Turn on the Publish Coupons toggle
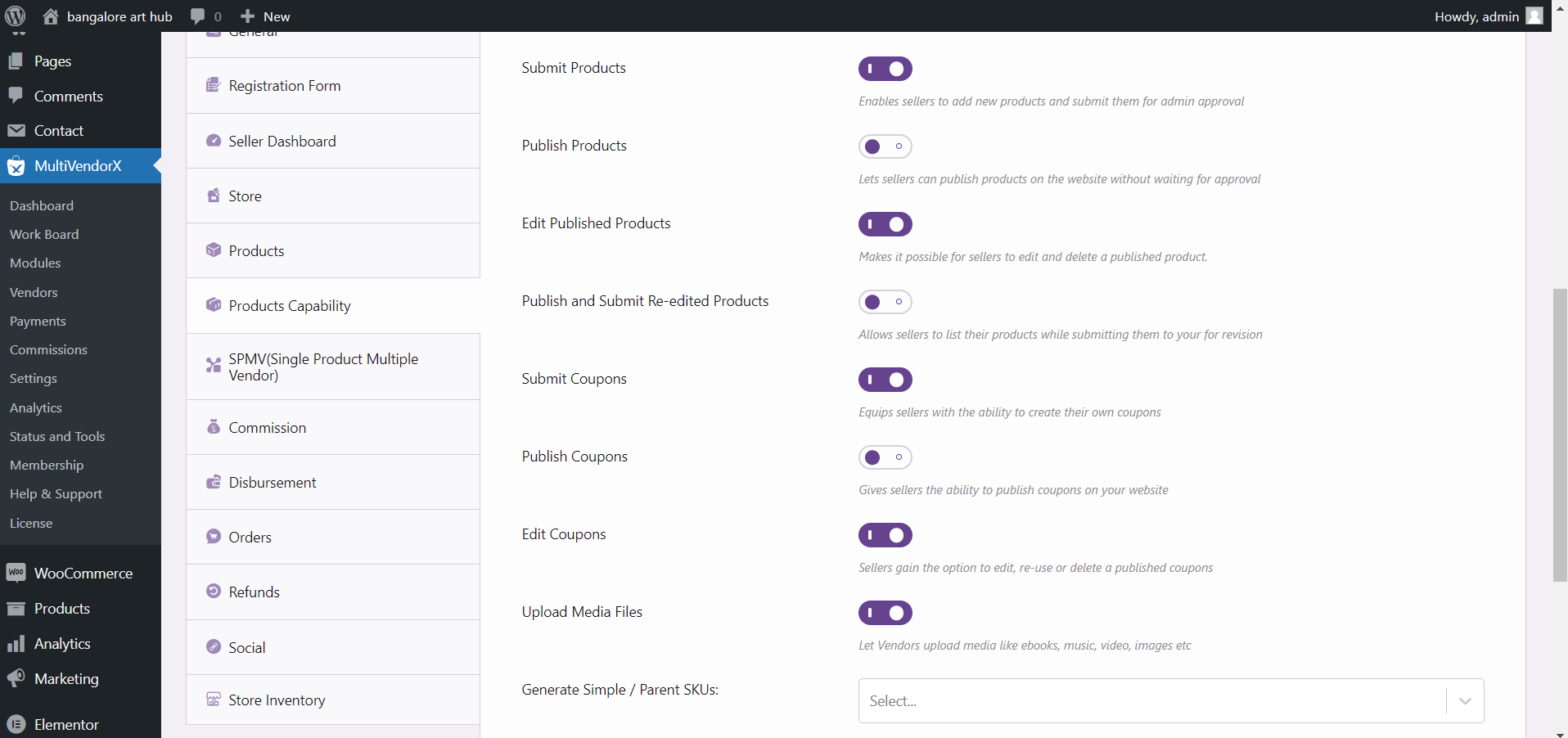The image size is (1568, 738). (885, 457)
